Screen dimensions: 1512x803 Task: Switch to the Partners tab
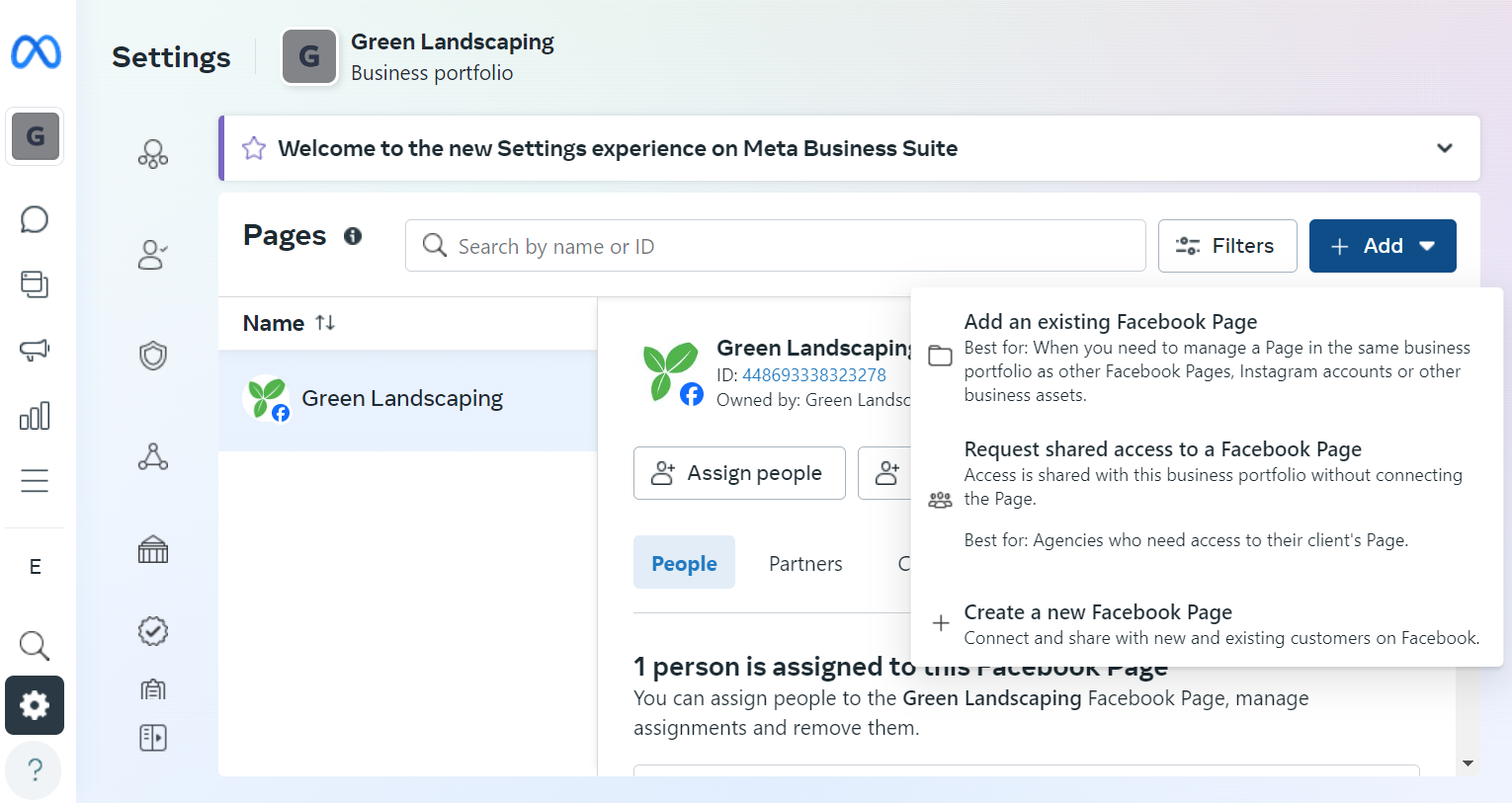(x=805, y=563)
